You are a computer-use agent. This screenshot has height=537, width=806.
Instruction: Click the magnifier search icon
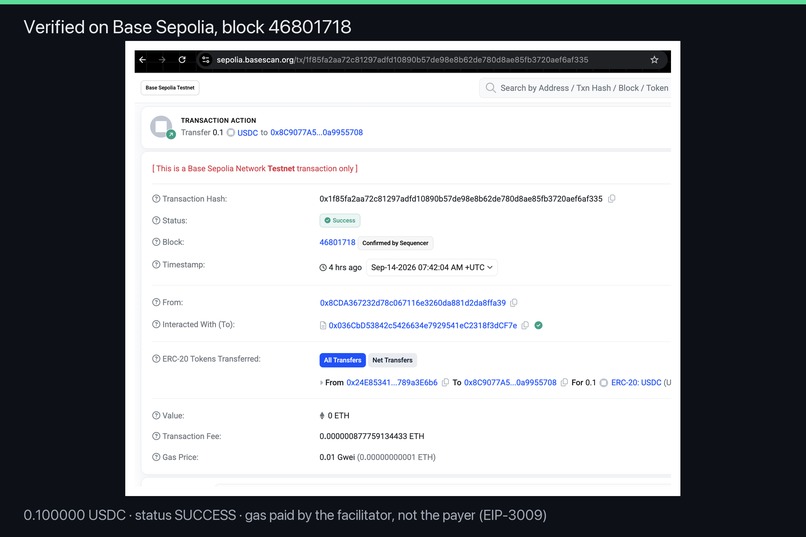click(x=491, y=88)
